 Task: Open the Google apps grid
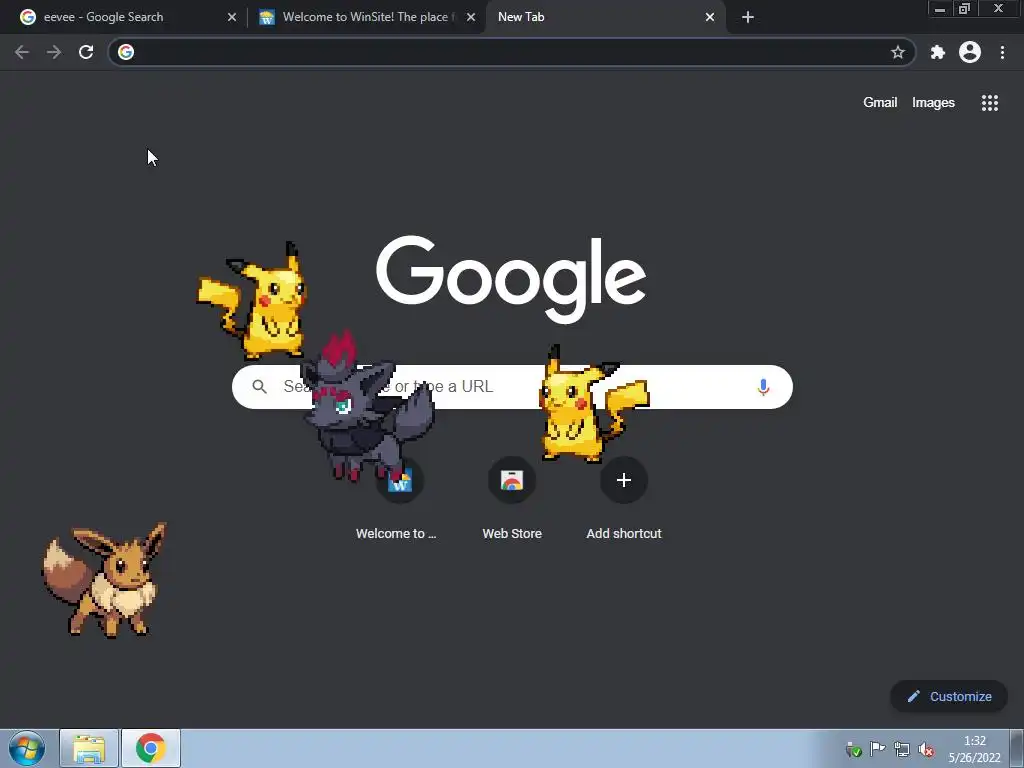tap(989, 103)
